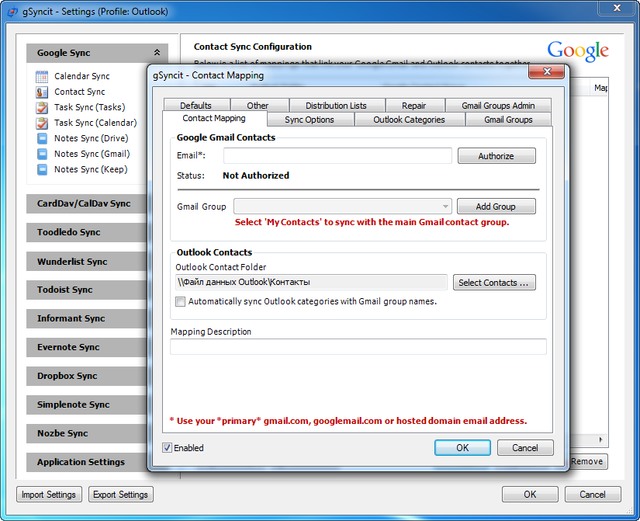This screenshot has height=521, width=640.
Task: Open the Gmail Groups Admin tab
Action: (x=498, y=106)
